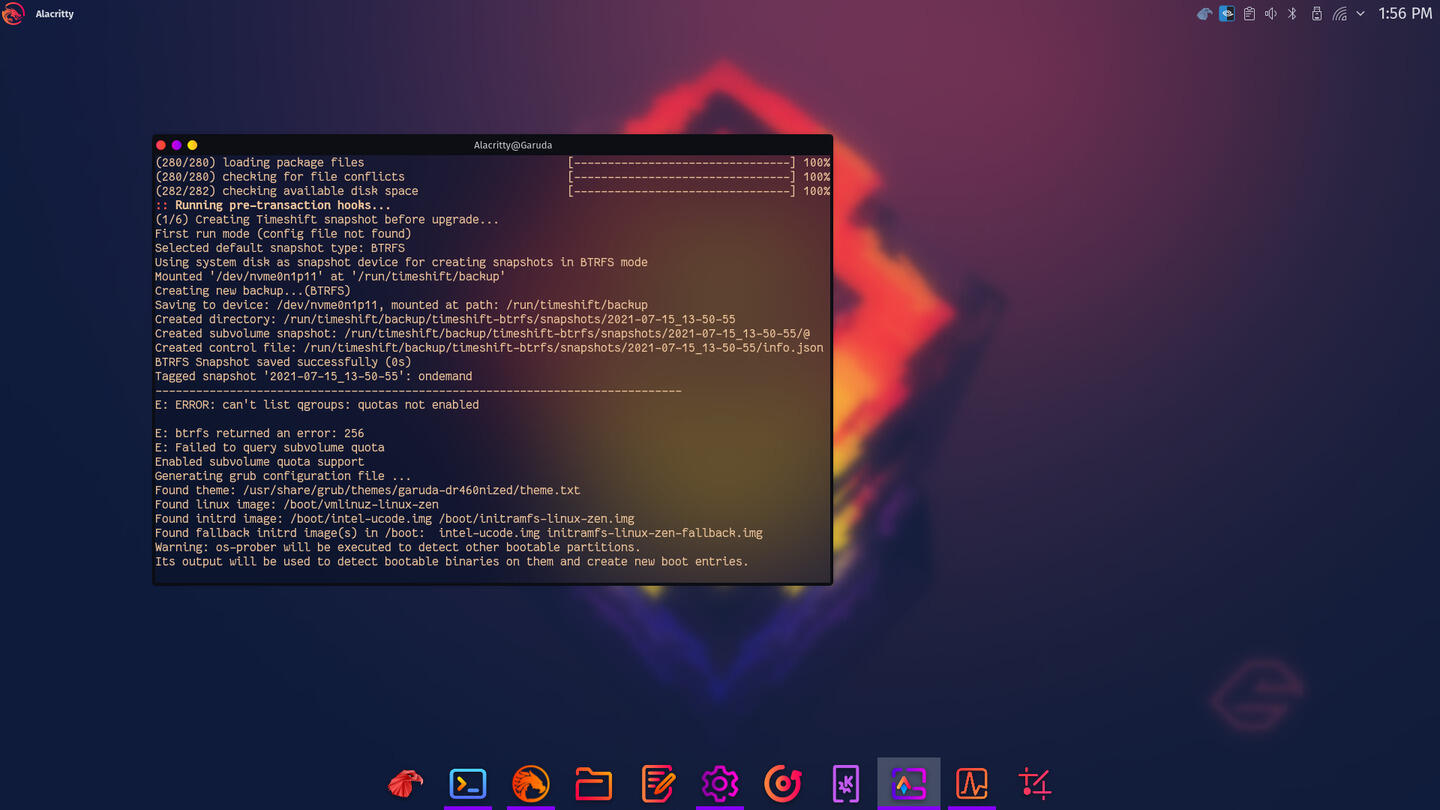Click the yellow dot window button on Alacritty
1440x810 pixels.
click(x=193, y=145)
